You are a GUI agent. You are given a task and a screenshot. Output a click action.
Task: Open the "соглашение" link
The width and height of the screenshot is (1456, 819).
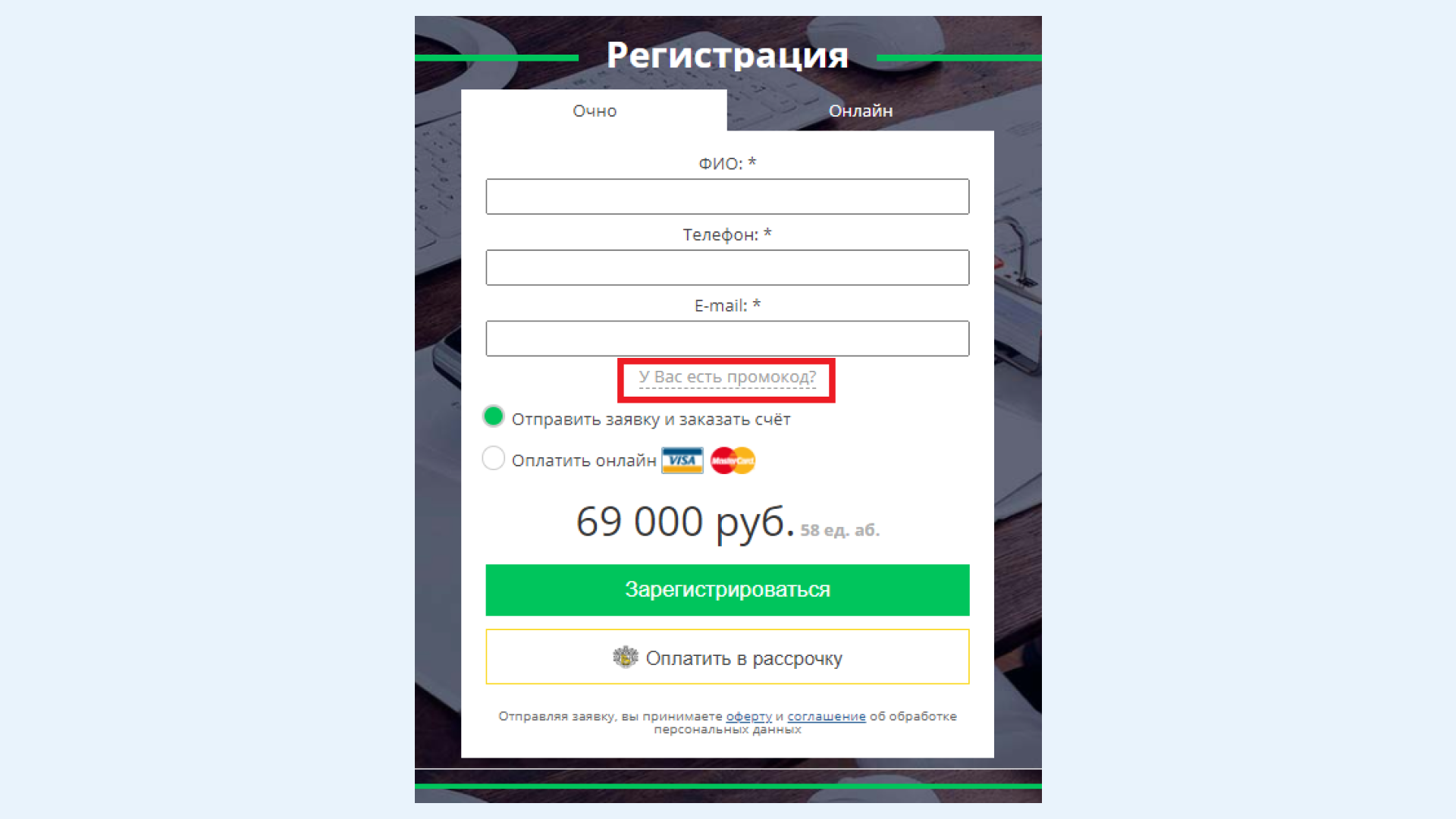coord(826,717)
